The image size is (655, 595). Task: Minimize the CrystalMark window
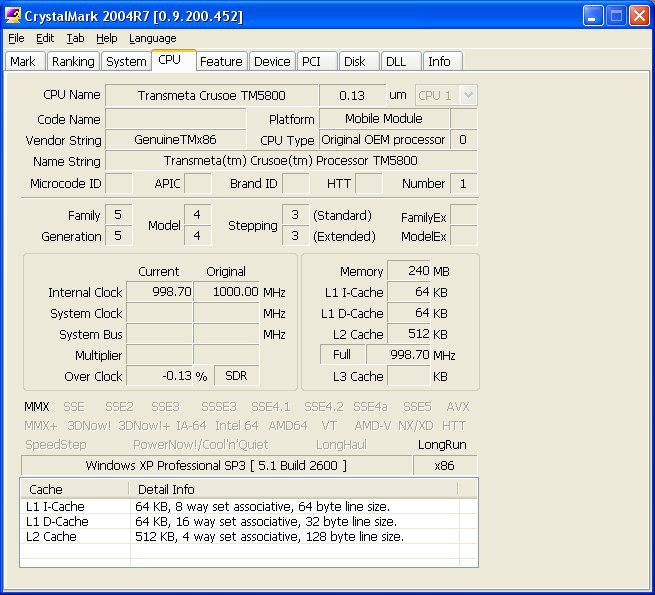[592, 16]
